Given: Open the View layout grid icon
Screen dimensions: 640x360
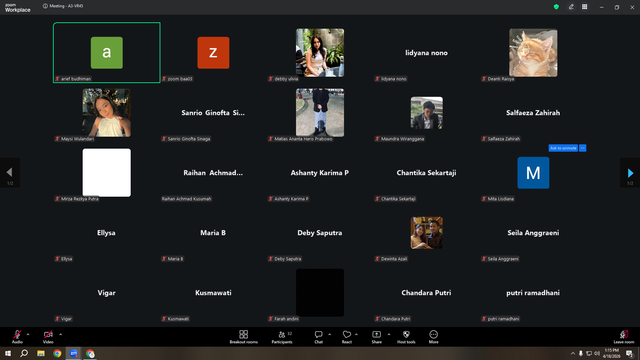Looking at the screenshot, I should pos(584,7).
